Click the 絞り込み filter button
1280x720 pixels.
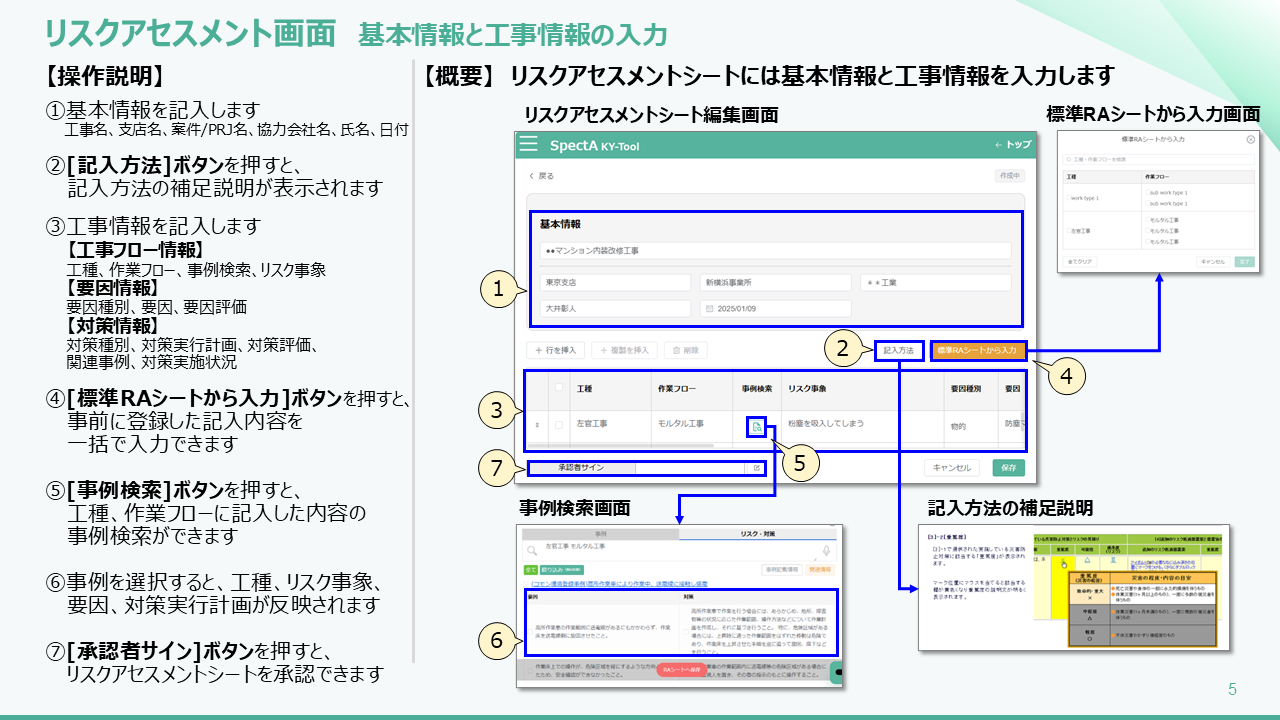tap(554, 568)
